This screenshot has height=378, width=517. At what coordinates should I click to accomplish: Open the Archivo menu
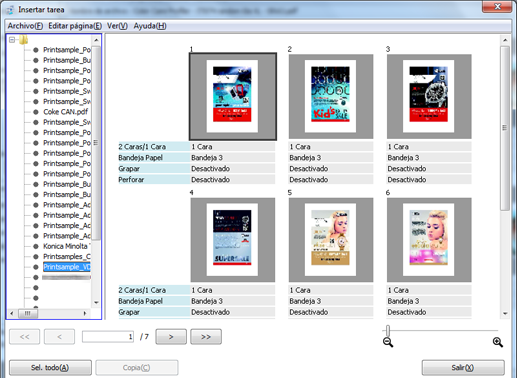click(25, 26)
